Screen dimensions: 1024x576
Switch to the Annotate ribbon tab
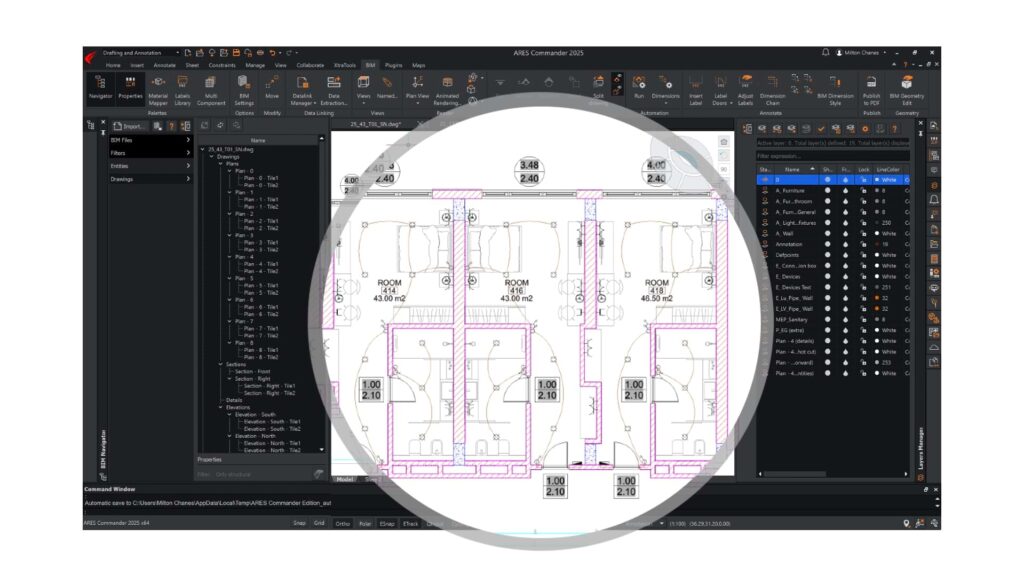pos(164,65)
